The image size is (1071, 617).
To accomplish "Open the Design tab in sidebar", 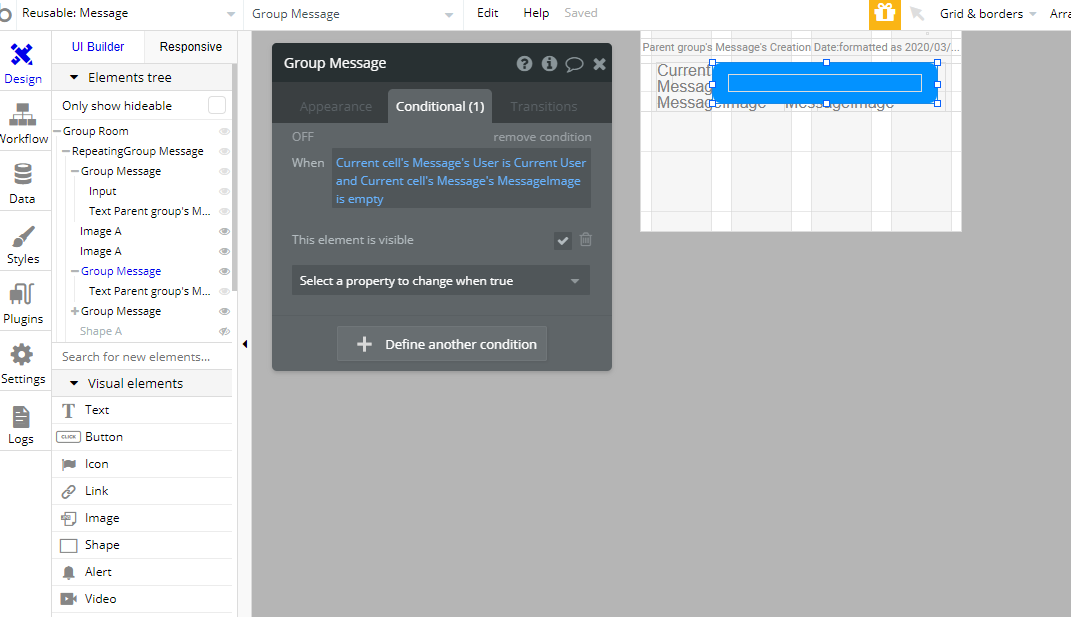I will click(x=23, y=63).
